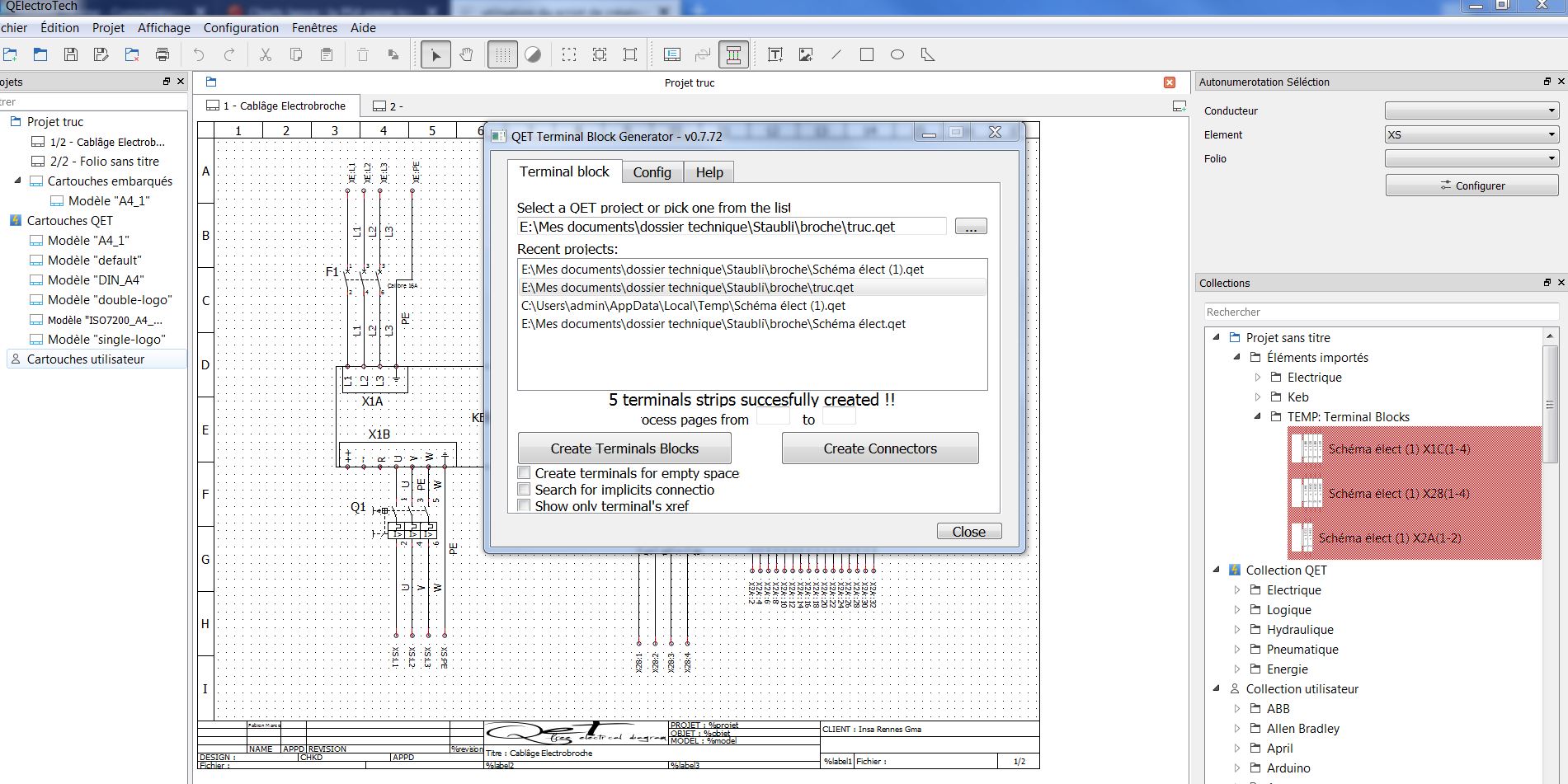
Task: Click the Undo arrow icon
Action: (199, 55)
